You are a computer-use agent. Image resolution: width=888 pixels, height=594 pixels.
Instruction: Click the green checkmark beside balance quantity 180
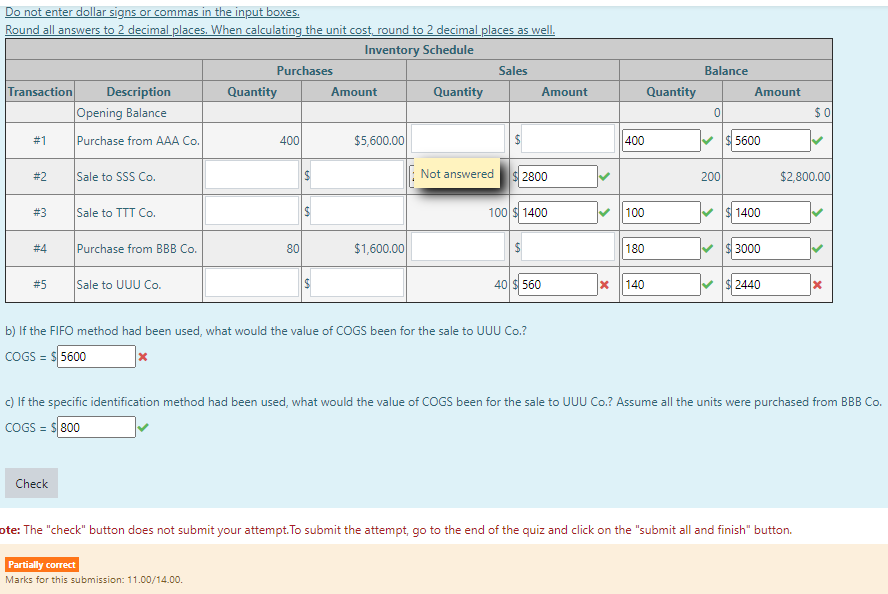coord(707,248)
